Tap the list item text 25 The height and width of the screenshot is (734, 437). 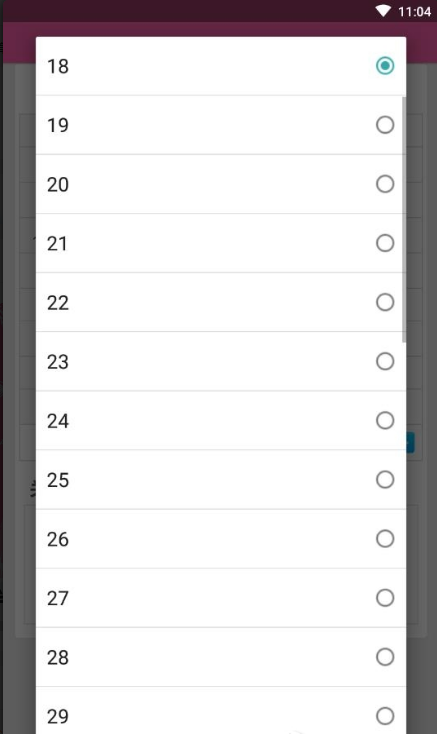[x=58, y=480]
